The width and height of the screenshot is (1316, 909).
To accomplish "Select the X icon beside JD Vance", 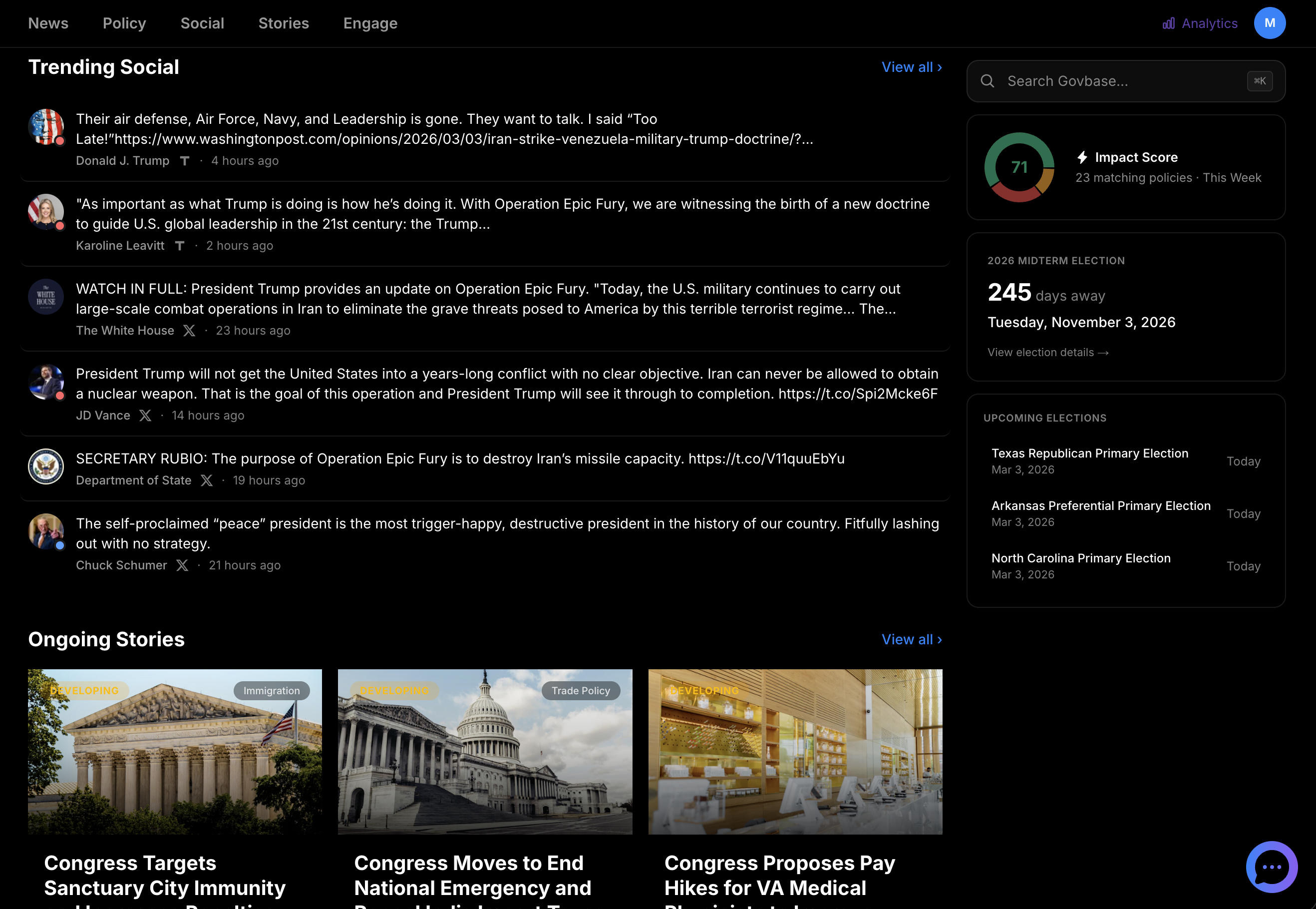I will pyautogui.click(x=145, y=415).
